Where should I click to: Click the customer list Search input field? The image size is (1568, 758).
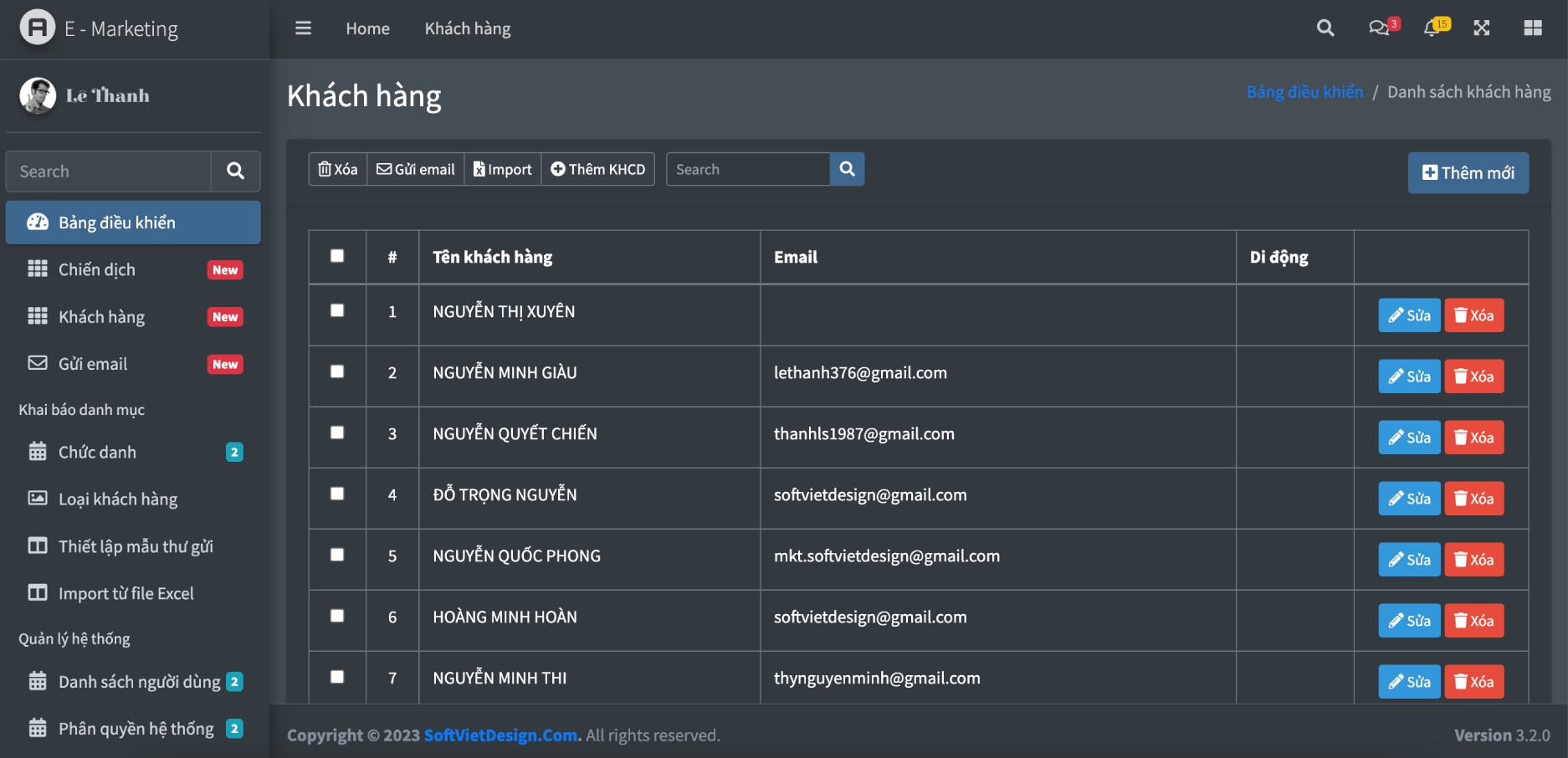pos(747,169)
